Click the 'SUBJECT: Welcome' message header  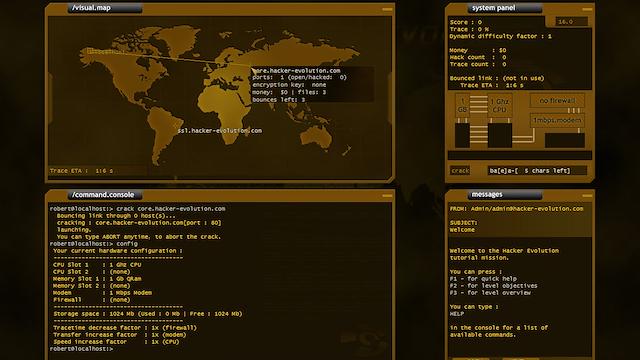click(463, 227)
